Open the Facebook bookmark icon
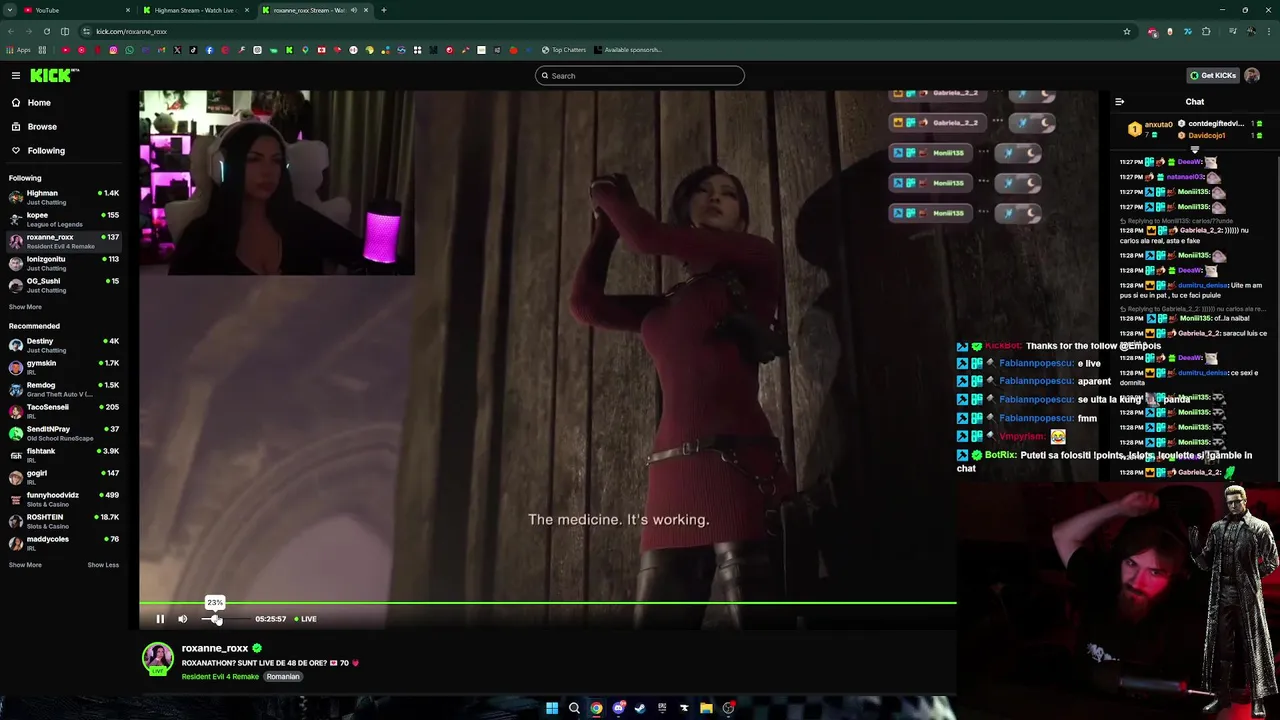 tap(209, 50)
